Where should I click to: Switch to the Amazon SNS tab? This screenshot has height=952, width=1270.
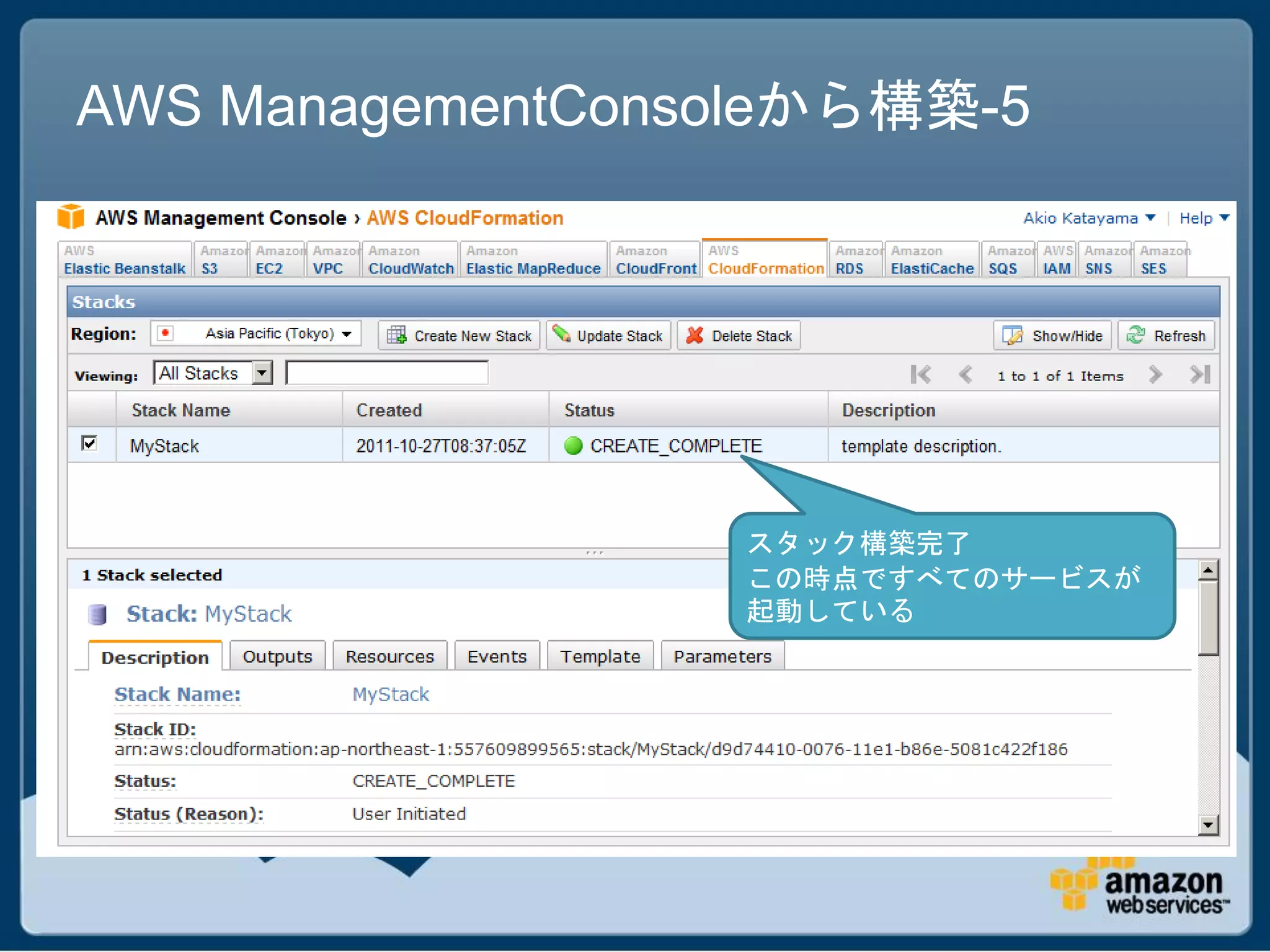(x=1105, y=260)
